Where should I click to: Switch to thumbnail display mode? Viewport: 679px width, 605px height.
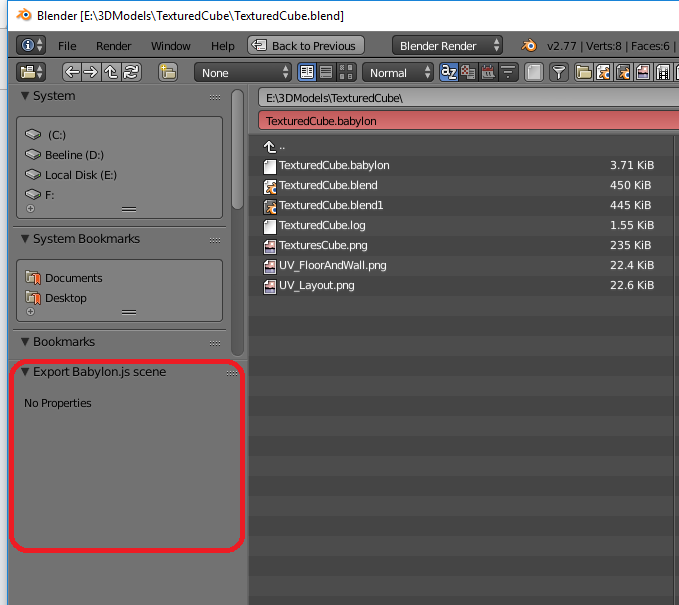click(x=346, y=72)
